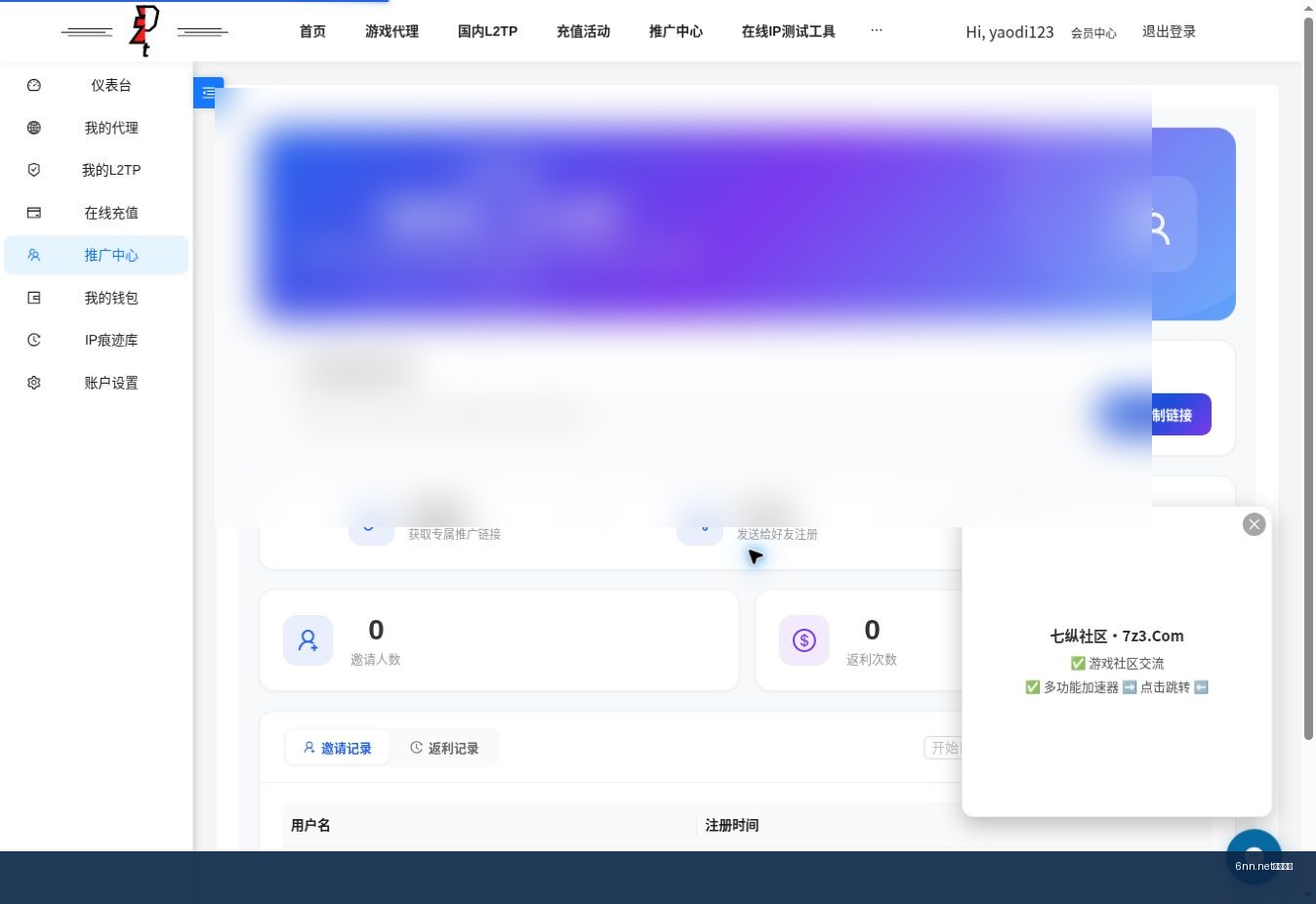Image resolution: width=1316 pixels, height=904 pixels.
Task: Click the 邀请人数 user-plus icon
Action: tap(308, 640)
